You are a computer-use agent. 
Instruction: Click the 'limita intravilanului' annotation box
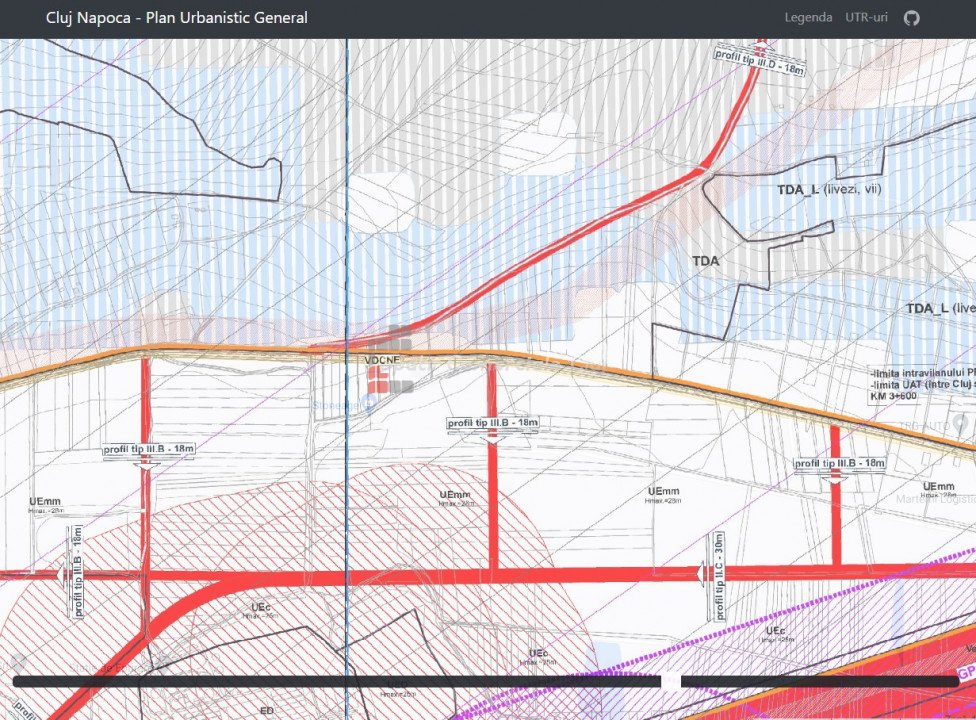[x=921, y=384]
